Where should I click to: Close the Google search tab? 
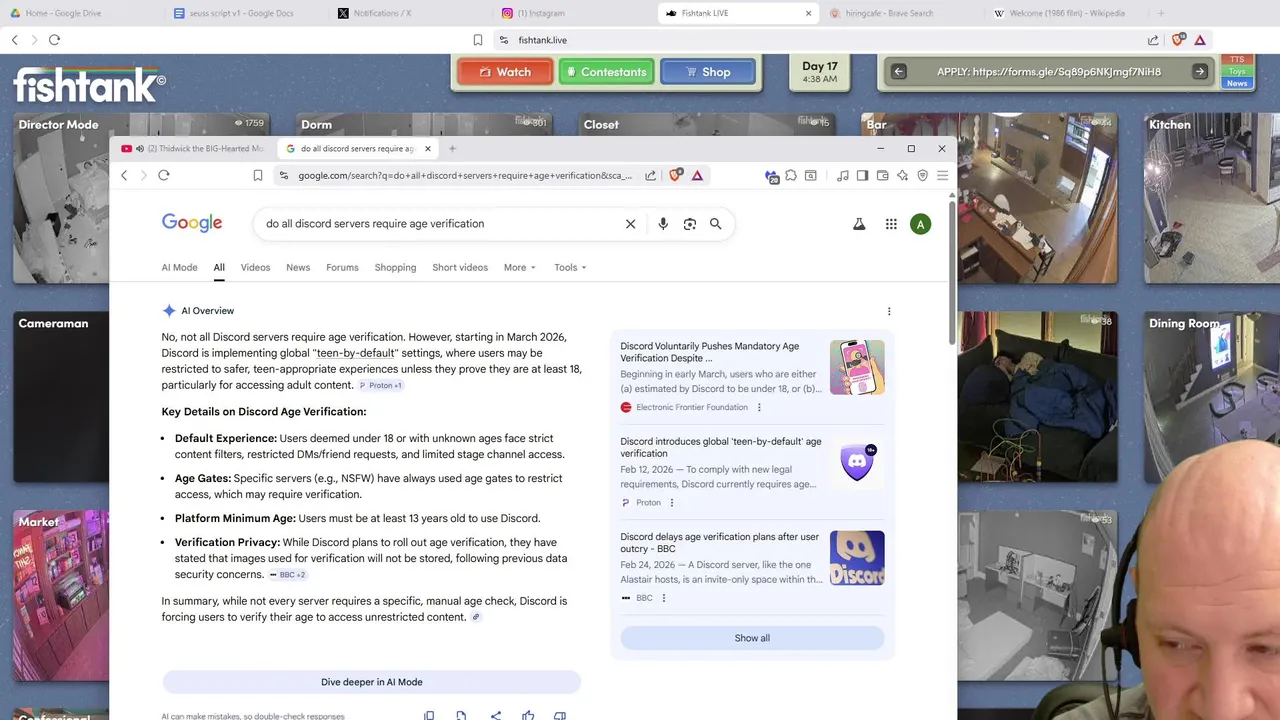coord(427,149)
